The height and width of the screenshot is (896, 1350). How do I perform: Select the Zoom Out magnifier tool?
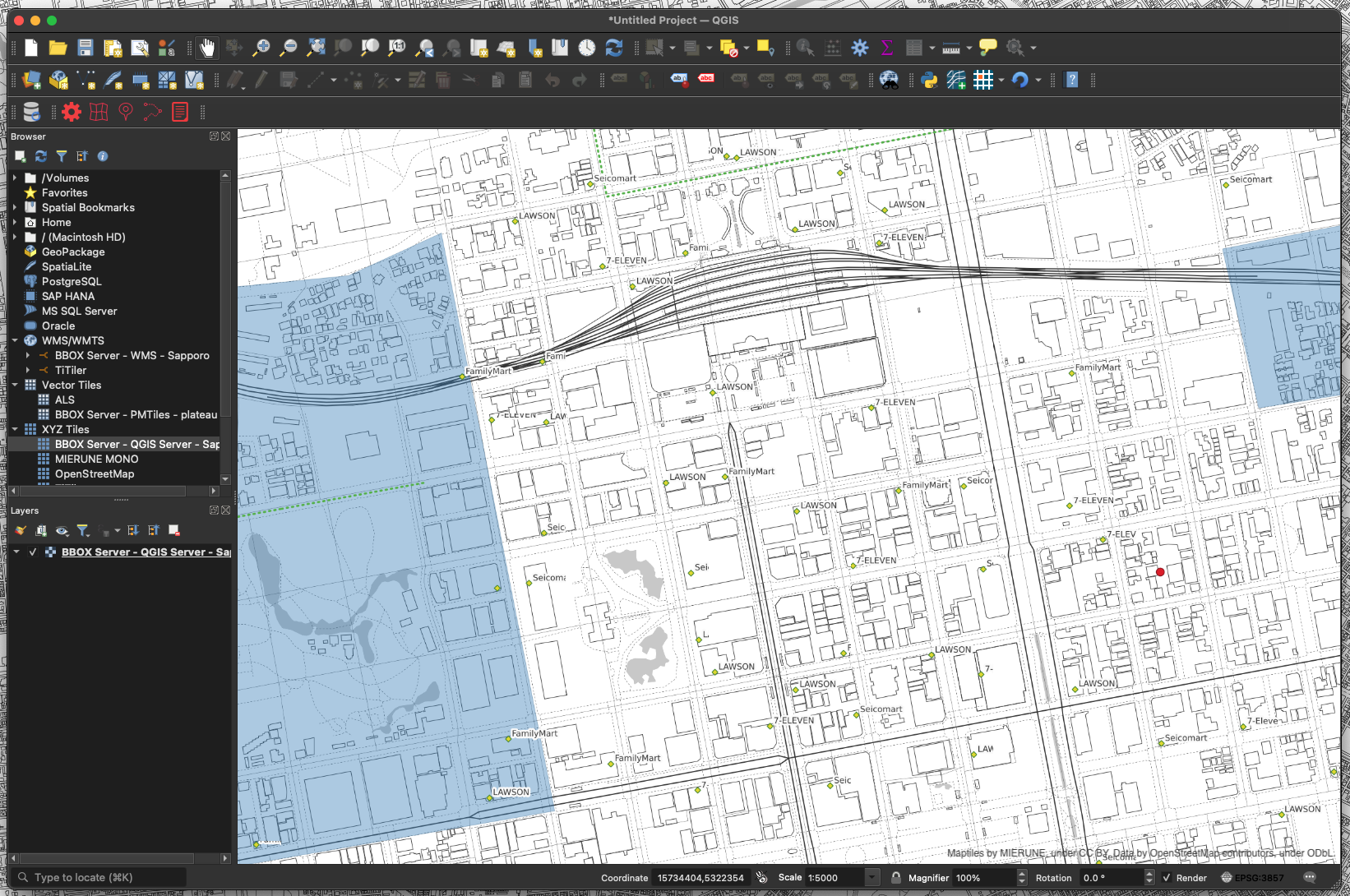click(289, 48)
